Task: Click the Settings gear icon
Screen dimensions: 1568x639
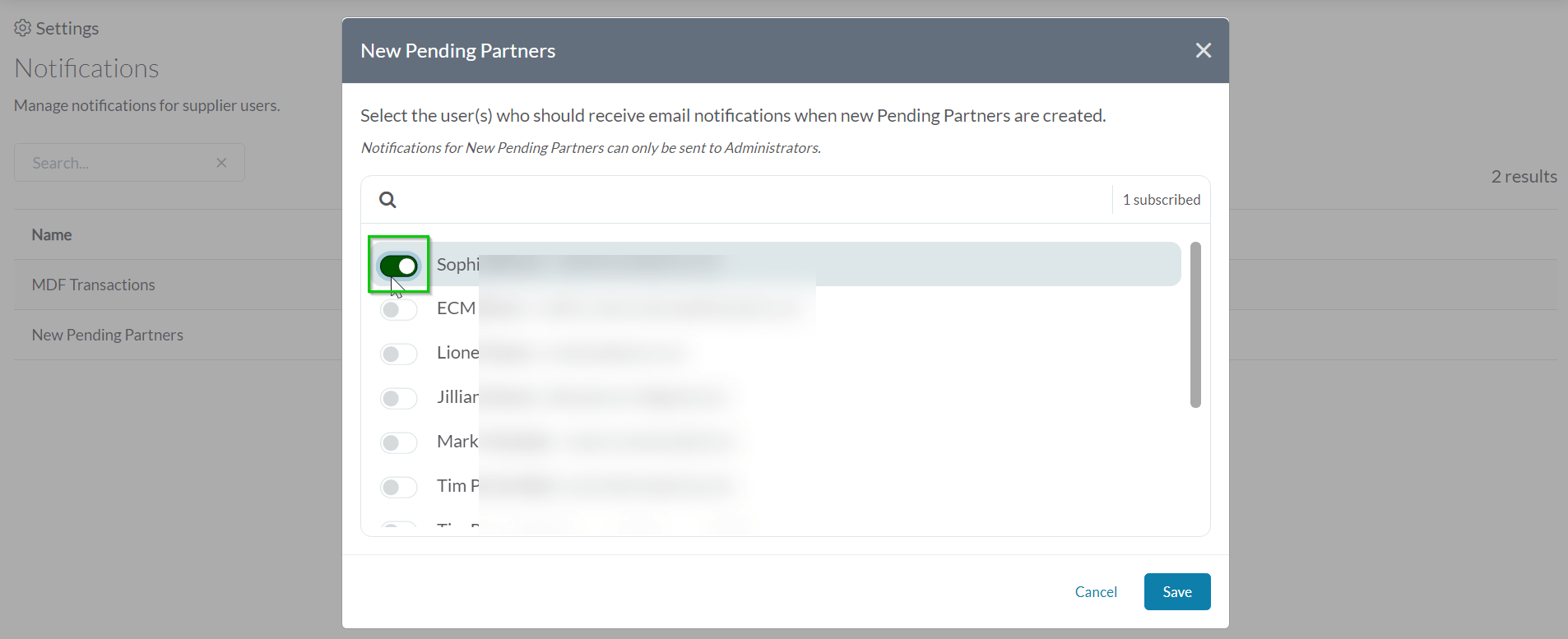Action: coord(22,28)
